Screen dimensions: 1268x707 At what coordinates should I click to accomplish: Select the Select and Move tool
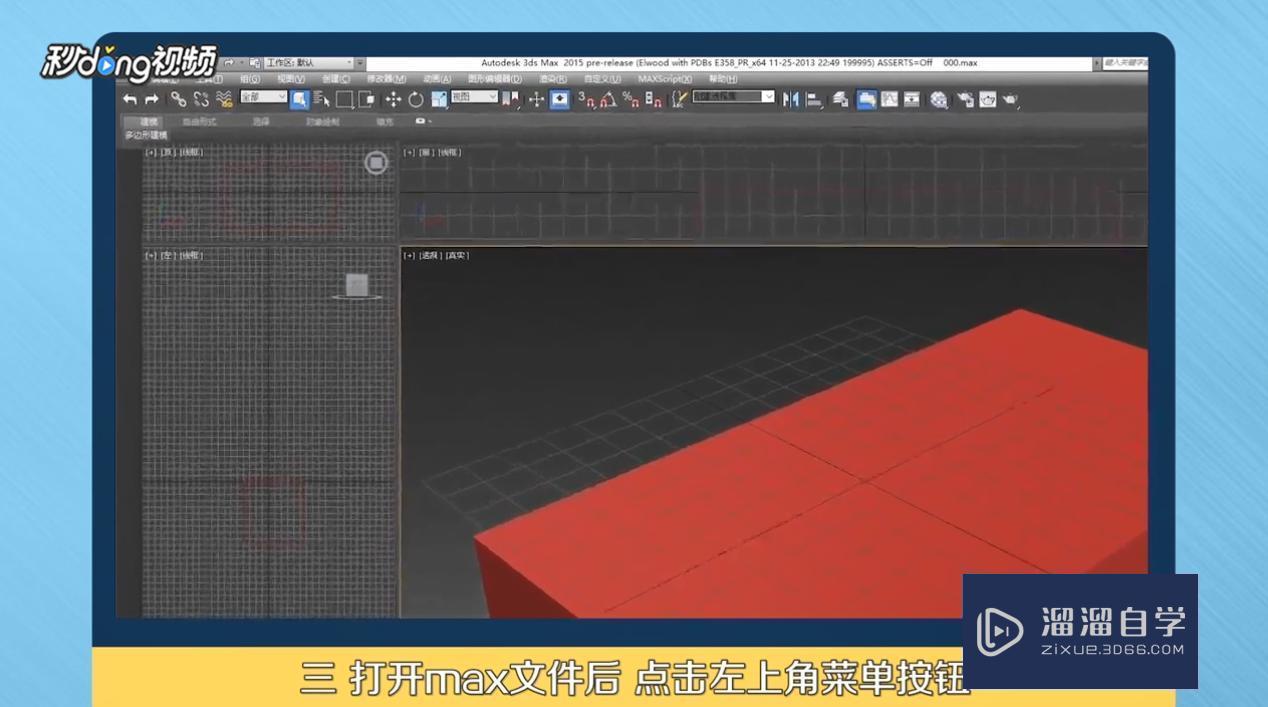pos(394,100)
